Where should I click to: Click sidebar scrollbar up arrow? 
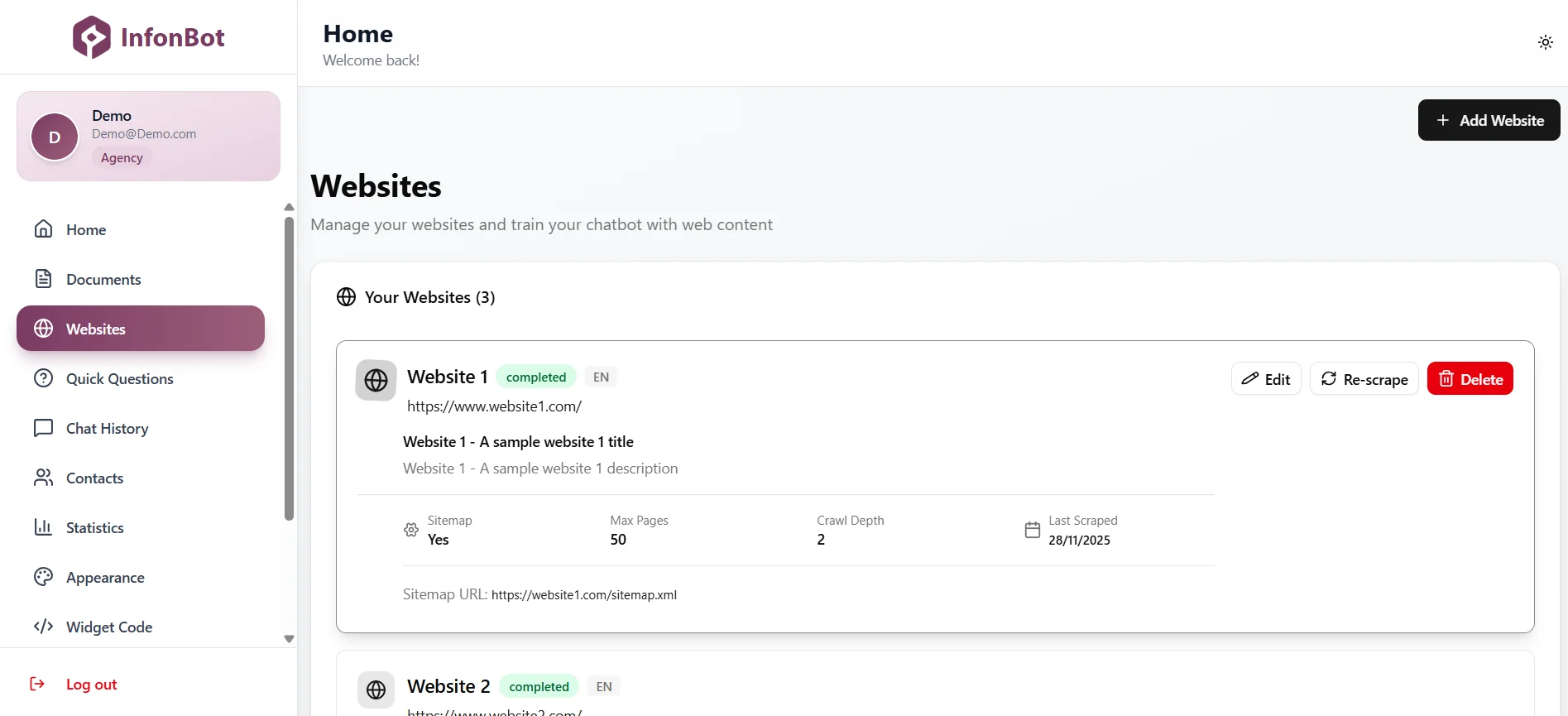pyautogui.click(x=289, y=207)
